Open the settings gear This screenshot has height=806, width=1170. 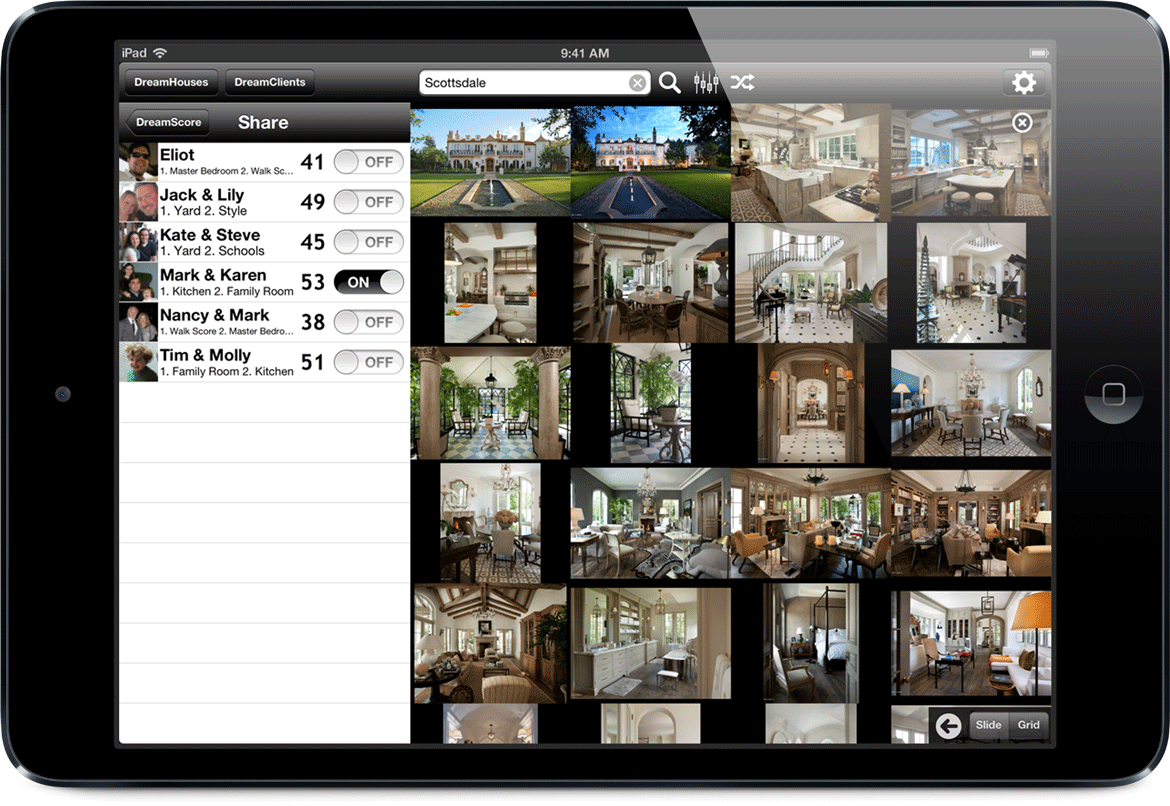pos(1024,82)
